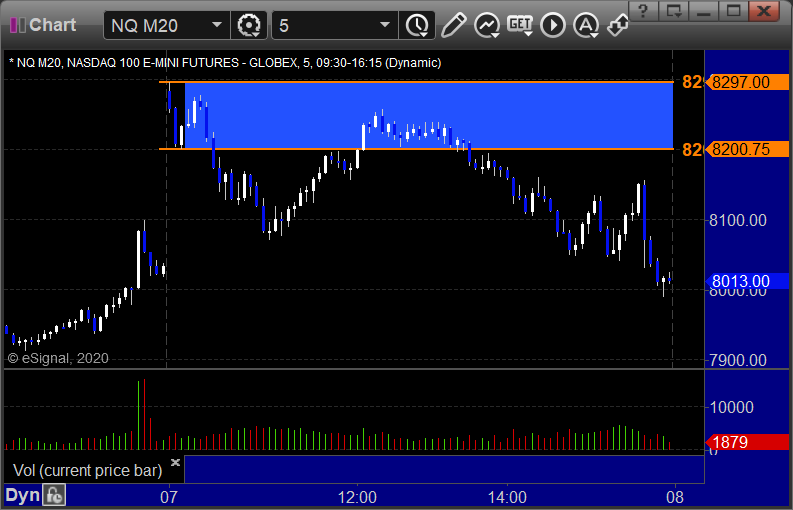Click the 7900.00 price axis label
Screen dimensions: 793x510
click(x=738, y=360)
